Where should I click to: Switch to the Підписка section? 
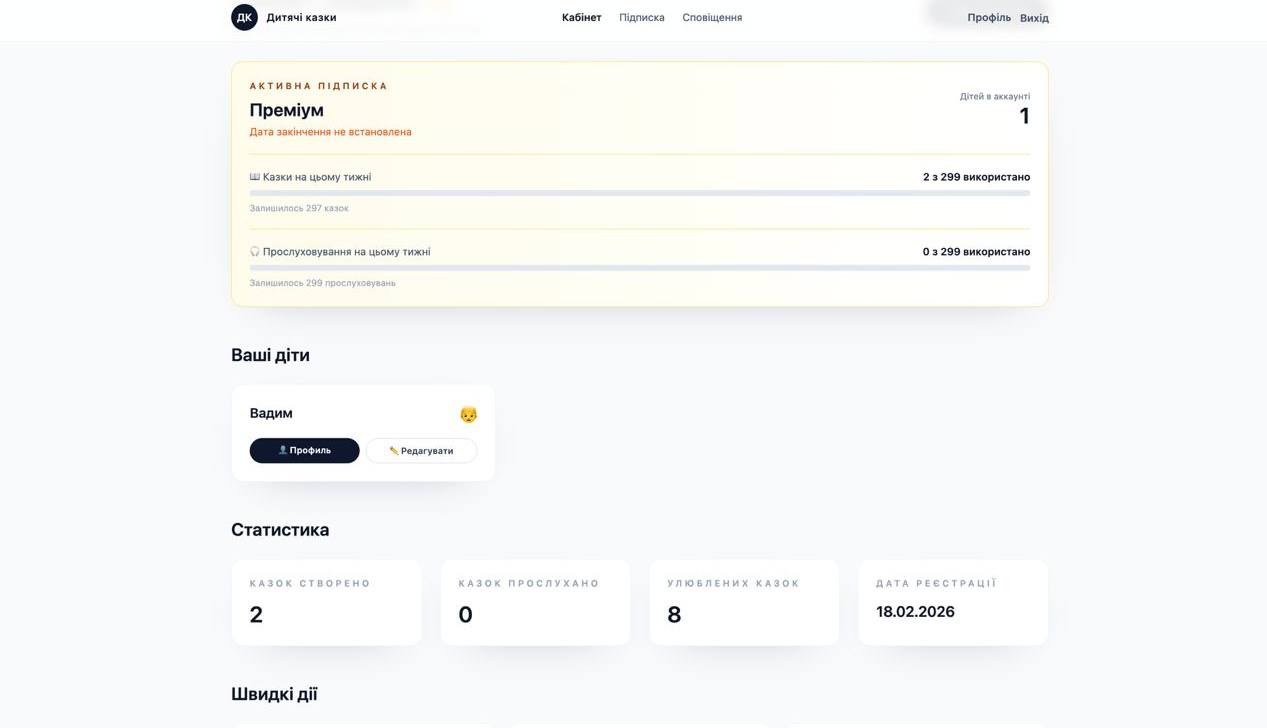[640, 15]
